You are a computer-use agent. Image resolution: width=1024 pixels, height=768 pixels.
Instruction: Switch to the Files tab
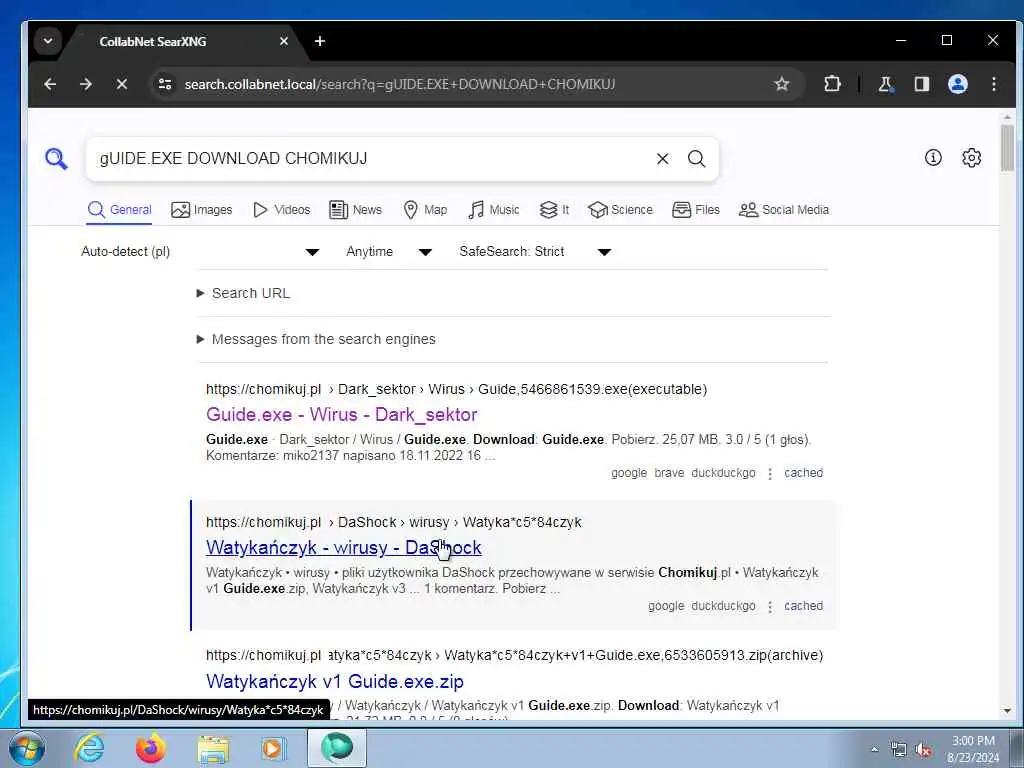696,210
